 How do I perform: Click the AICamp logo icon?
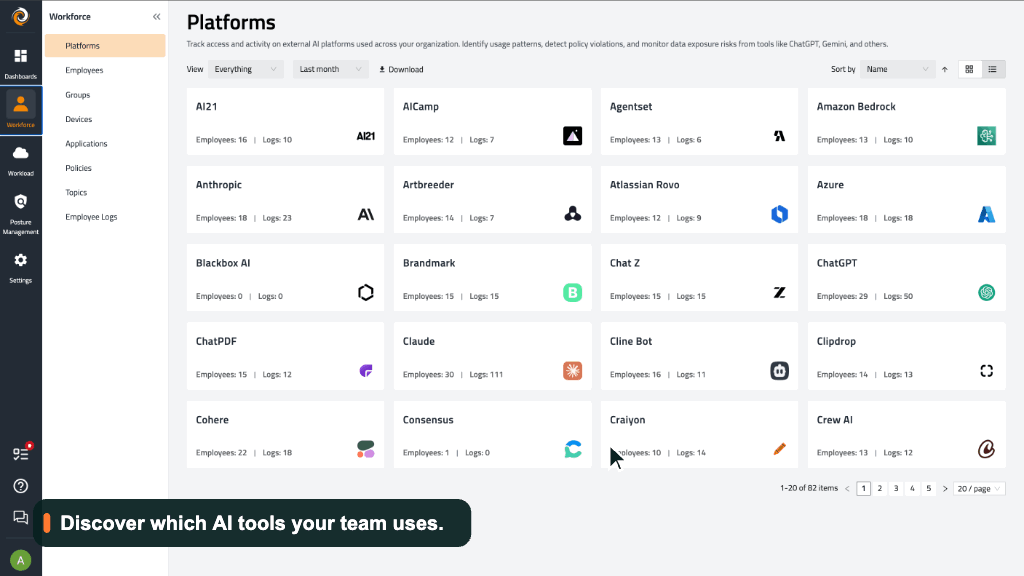[x=573, y=136]
